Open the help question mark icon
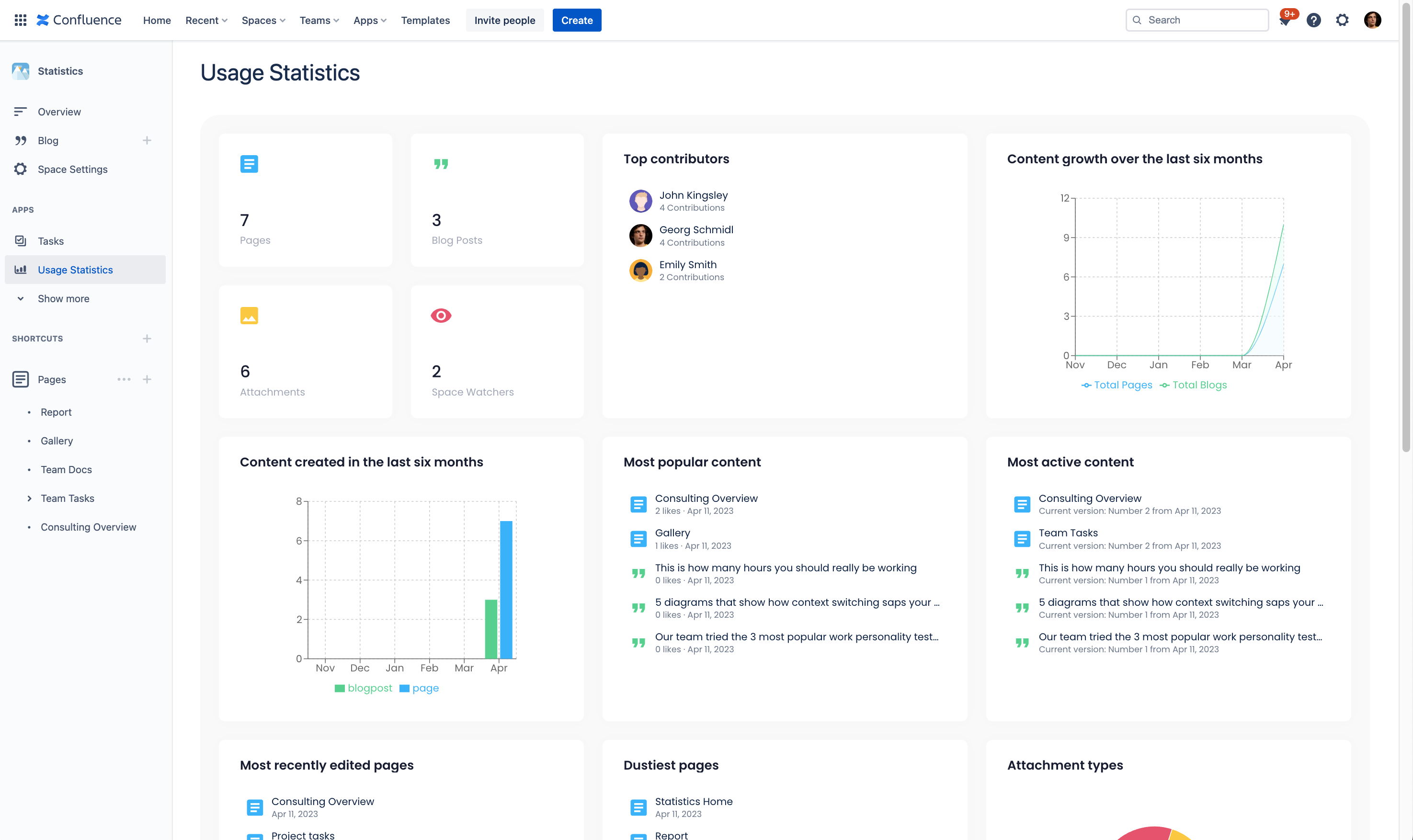 coord(1313,21)
